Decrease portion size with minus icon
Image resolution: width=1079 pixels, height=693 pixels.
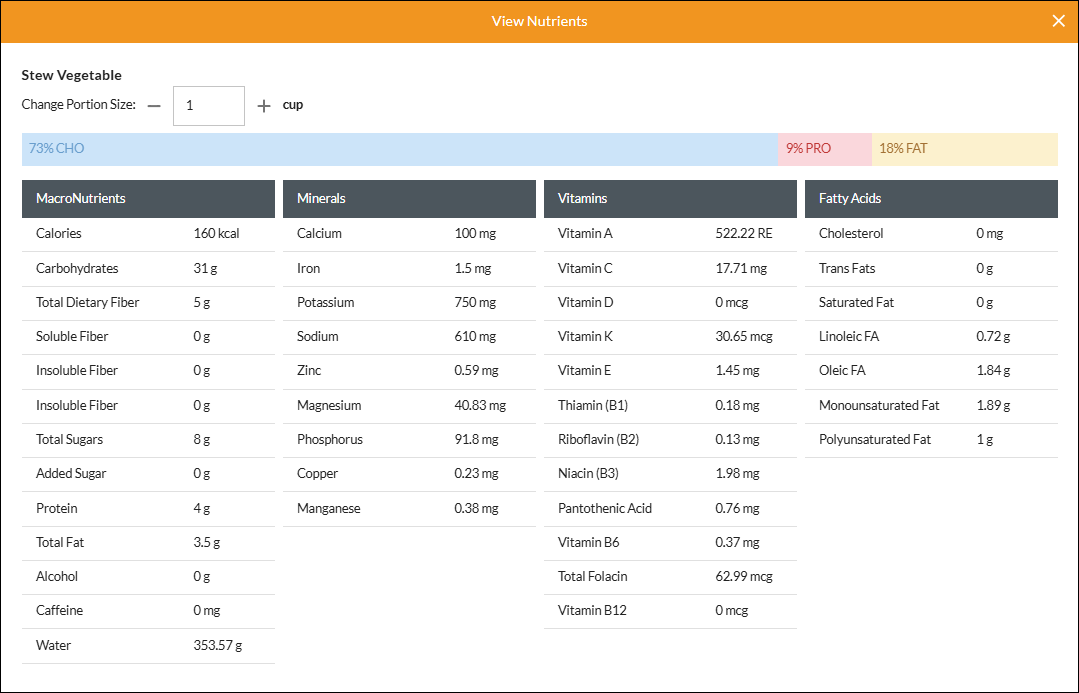(x=154, y=106)
